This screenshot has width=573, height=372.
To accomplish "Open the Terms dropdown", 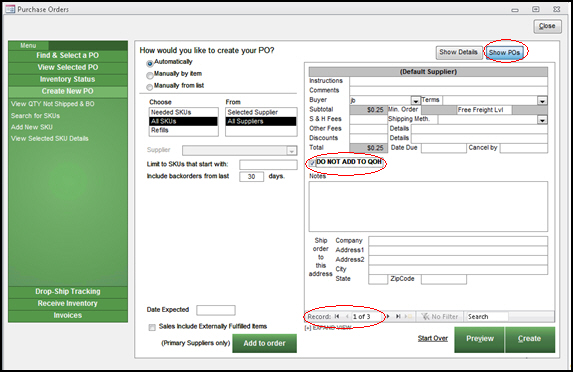I will 543,100.
